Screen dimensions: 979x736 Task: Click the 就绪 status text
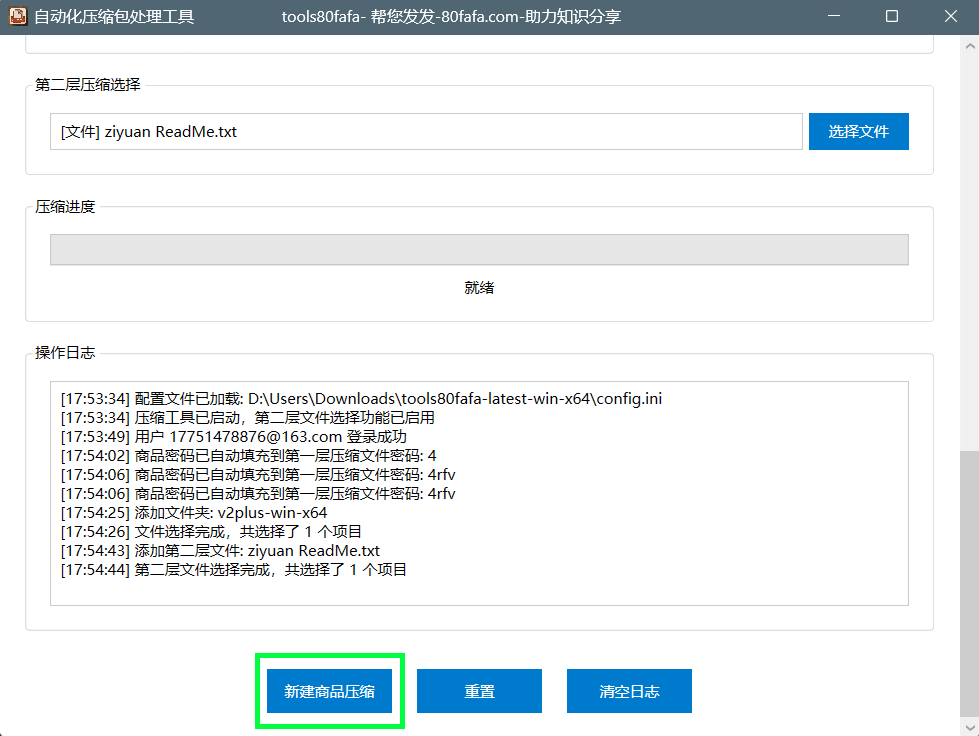479,288
